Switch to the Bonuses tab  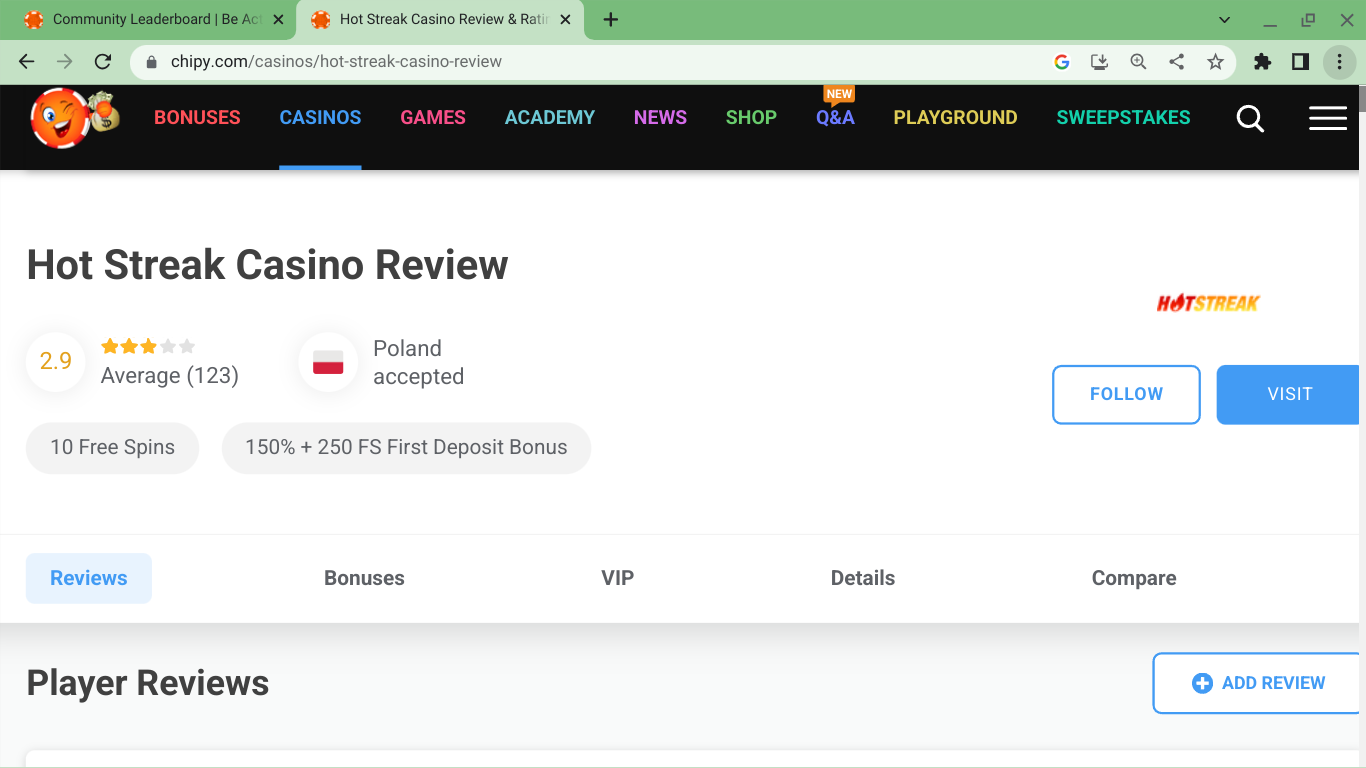click(364, 578)
